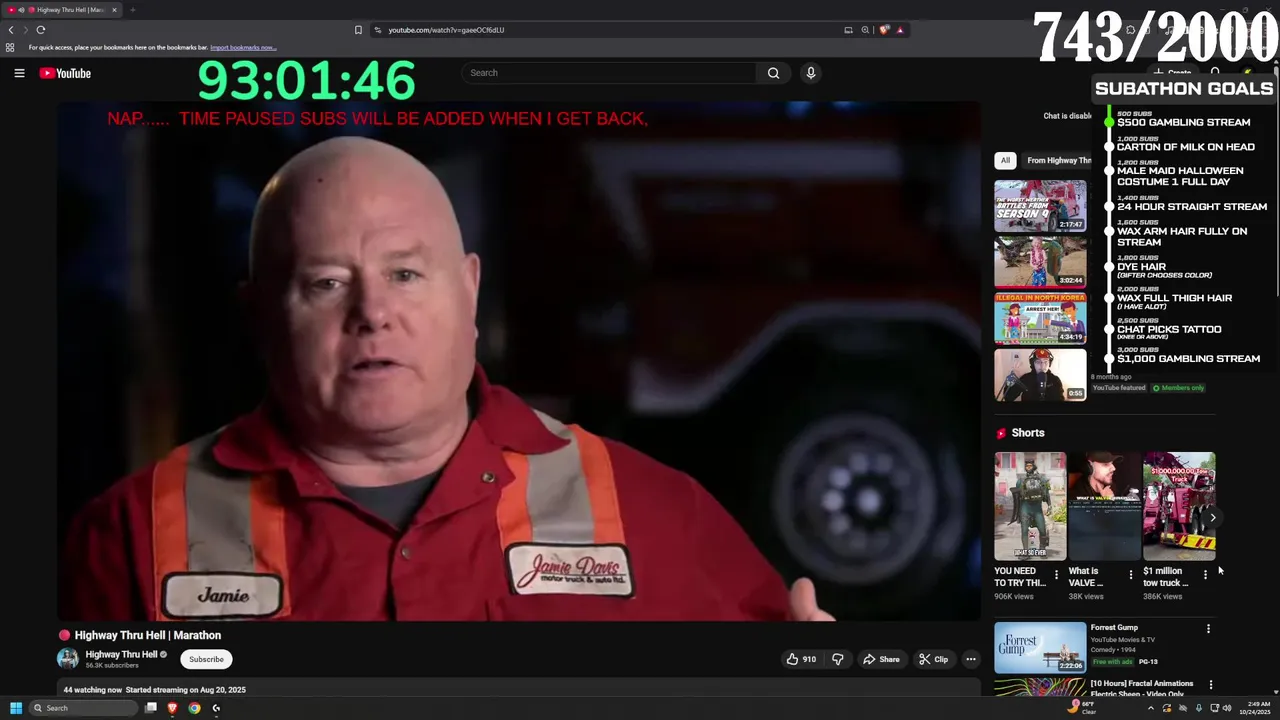
Task: Open the short "What is VALVE ..."
Action: coord(1104,506)
